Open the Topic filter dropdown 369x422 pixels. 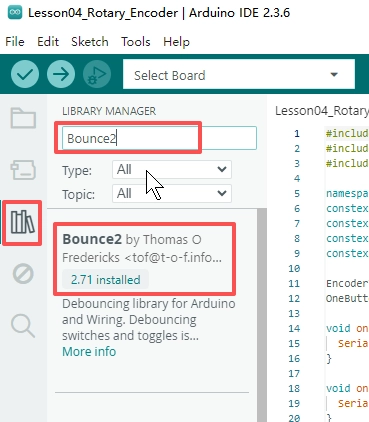pos(172,193)
